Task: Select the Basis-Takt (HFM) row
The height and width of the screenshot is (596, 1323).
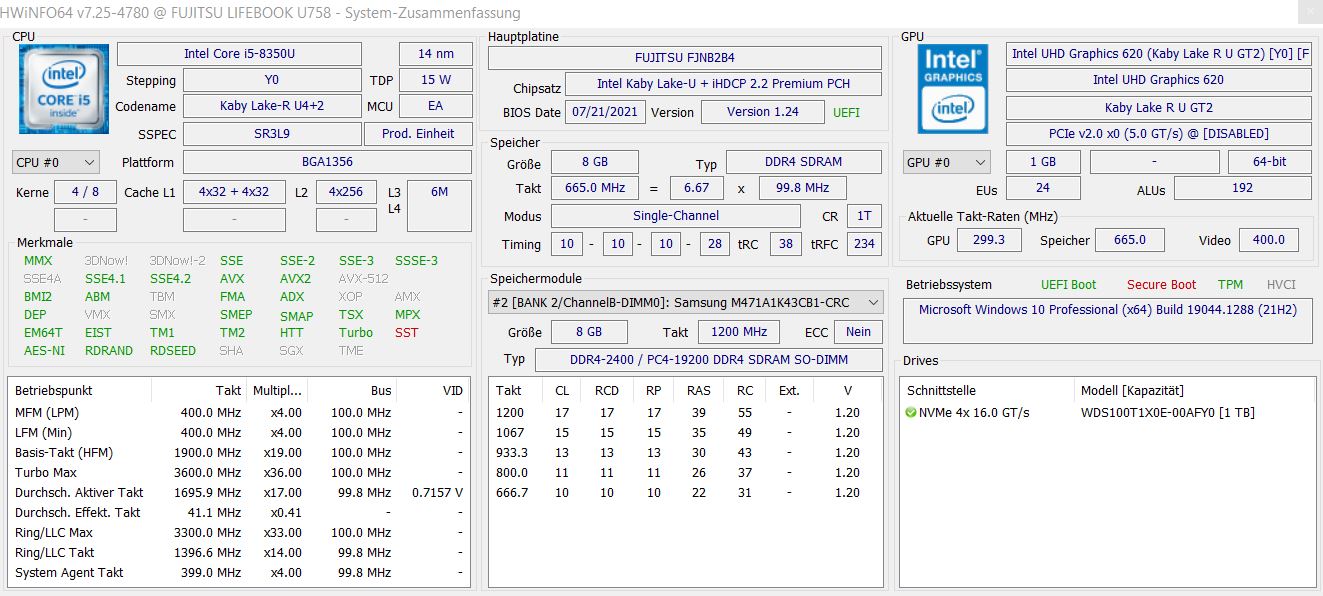Action: click(x=238, y=453)
